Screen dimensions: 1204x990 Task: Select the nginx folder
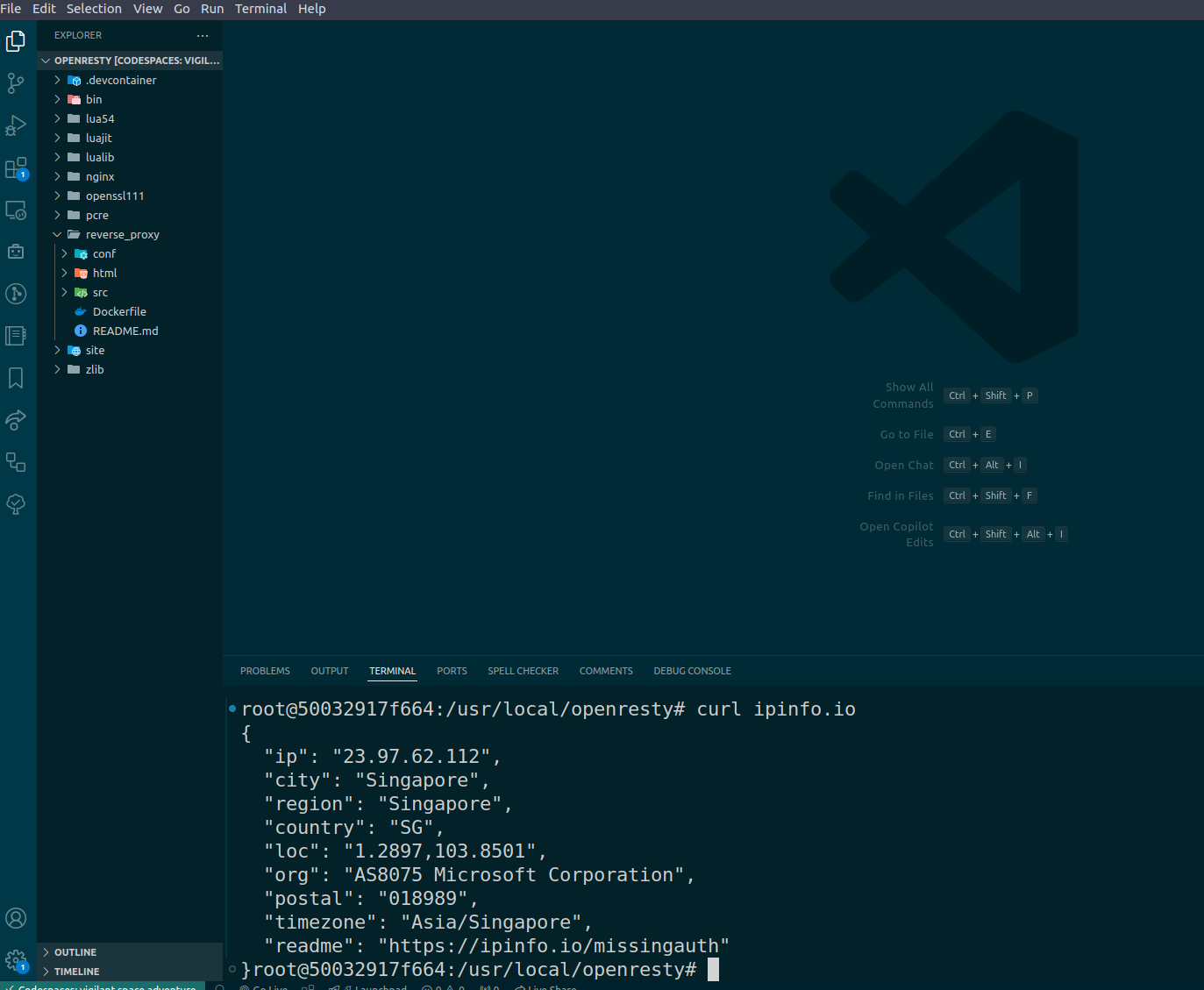pyautogui.click(x=130, y=176)
